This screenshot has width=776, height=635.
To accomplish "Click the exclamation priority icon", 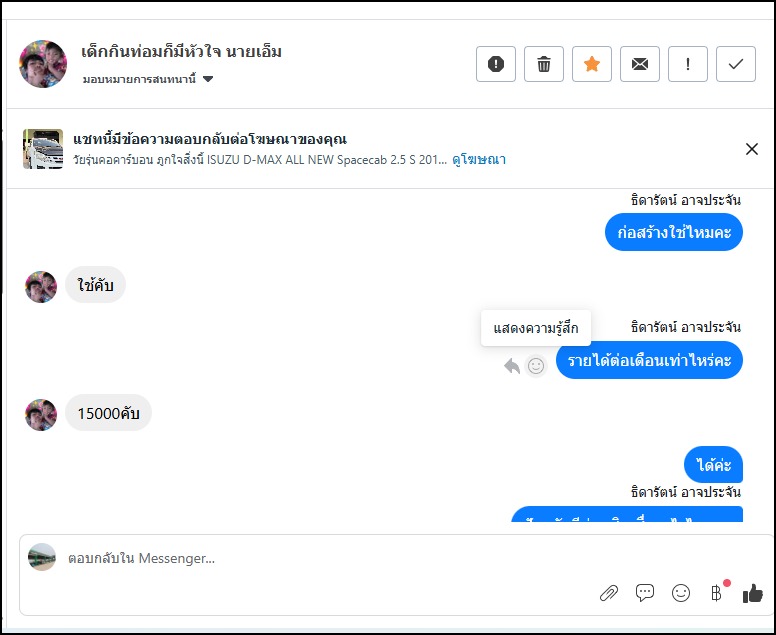I will point(688,64).
